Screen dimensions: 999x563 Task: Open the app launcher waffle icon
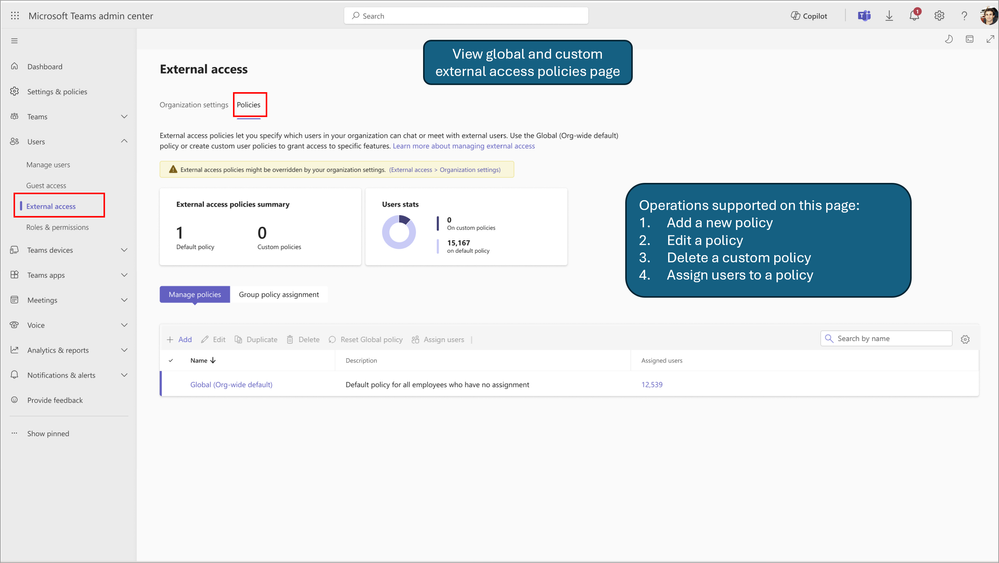(15, 16)
